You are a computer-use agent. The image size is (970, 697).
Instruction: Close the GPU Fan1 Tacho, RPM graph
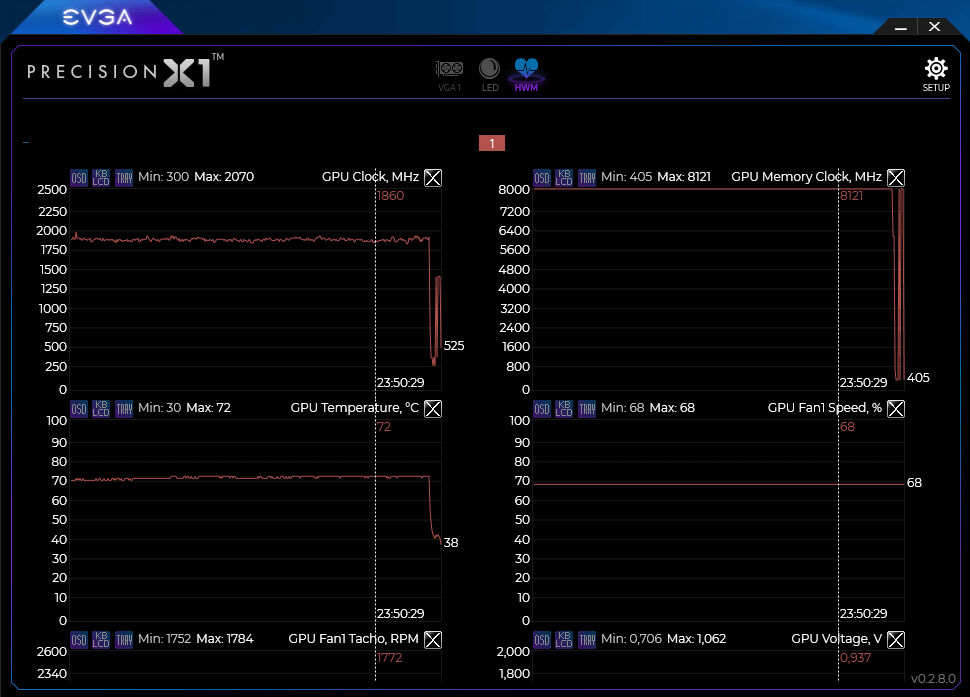(x=433, y=639)
